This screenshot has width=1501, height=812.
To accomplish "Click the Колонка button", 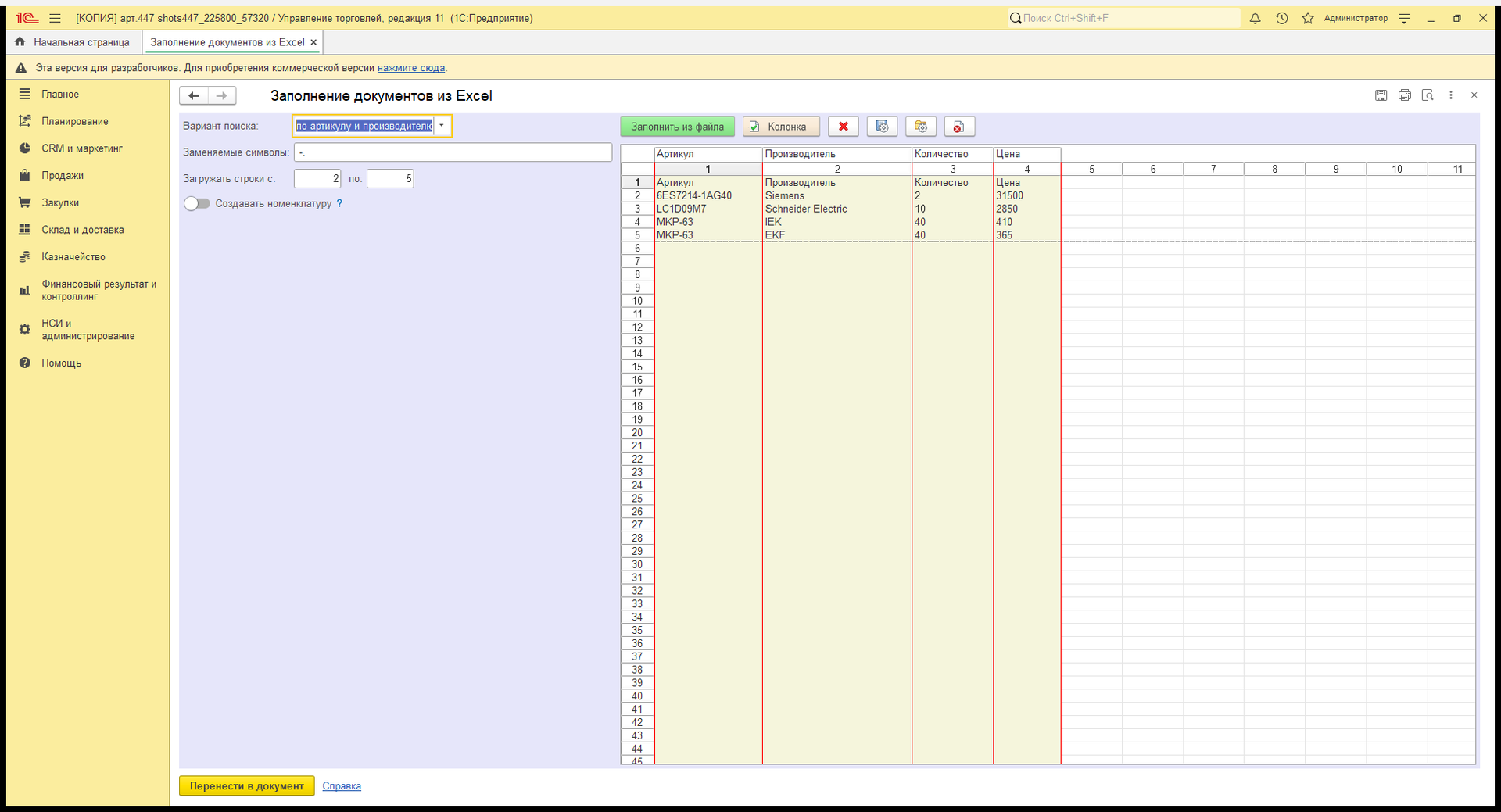I will [x=781, y=127].
